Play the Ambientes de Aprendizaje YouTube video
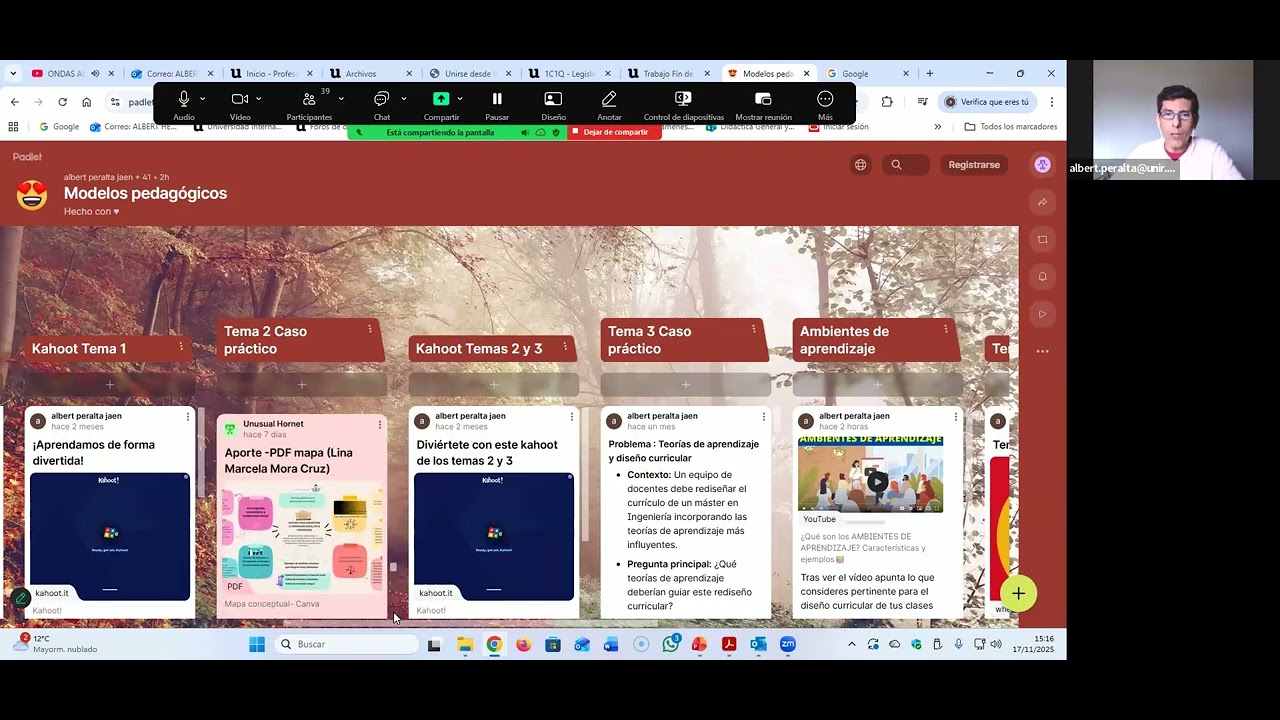The width and height of the screenshot is (1280, 720). click(x=876, y=482)
